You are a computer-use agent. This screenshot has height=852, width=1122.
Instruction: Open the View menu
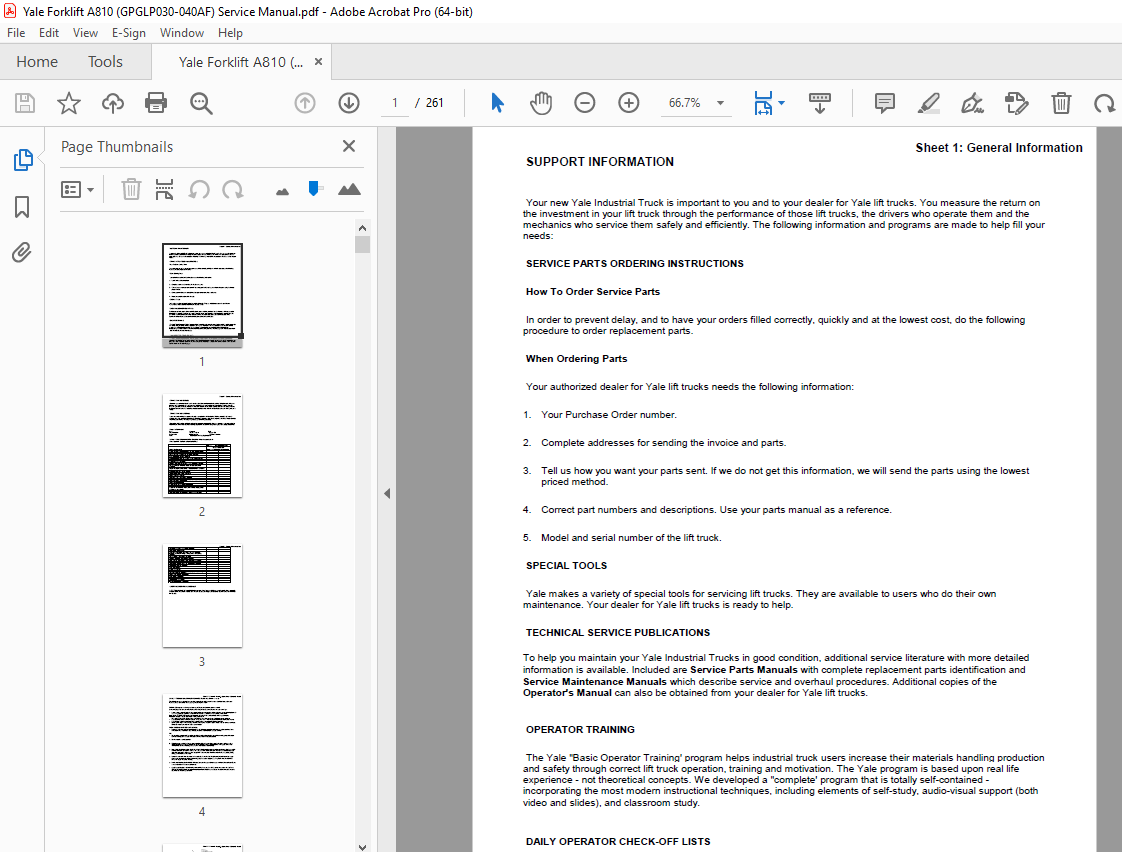click(85, 33)
